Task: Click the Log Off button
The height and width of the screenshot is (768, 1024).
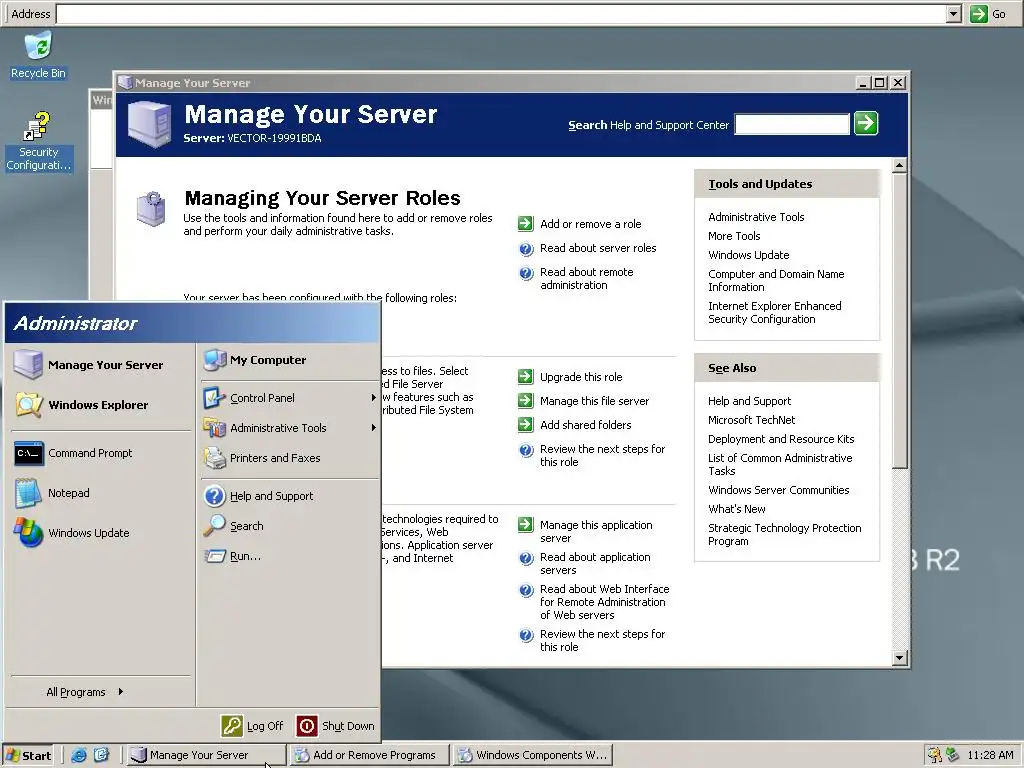Action: pyautogui.click(x=253, y=726)
